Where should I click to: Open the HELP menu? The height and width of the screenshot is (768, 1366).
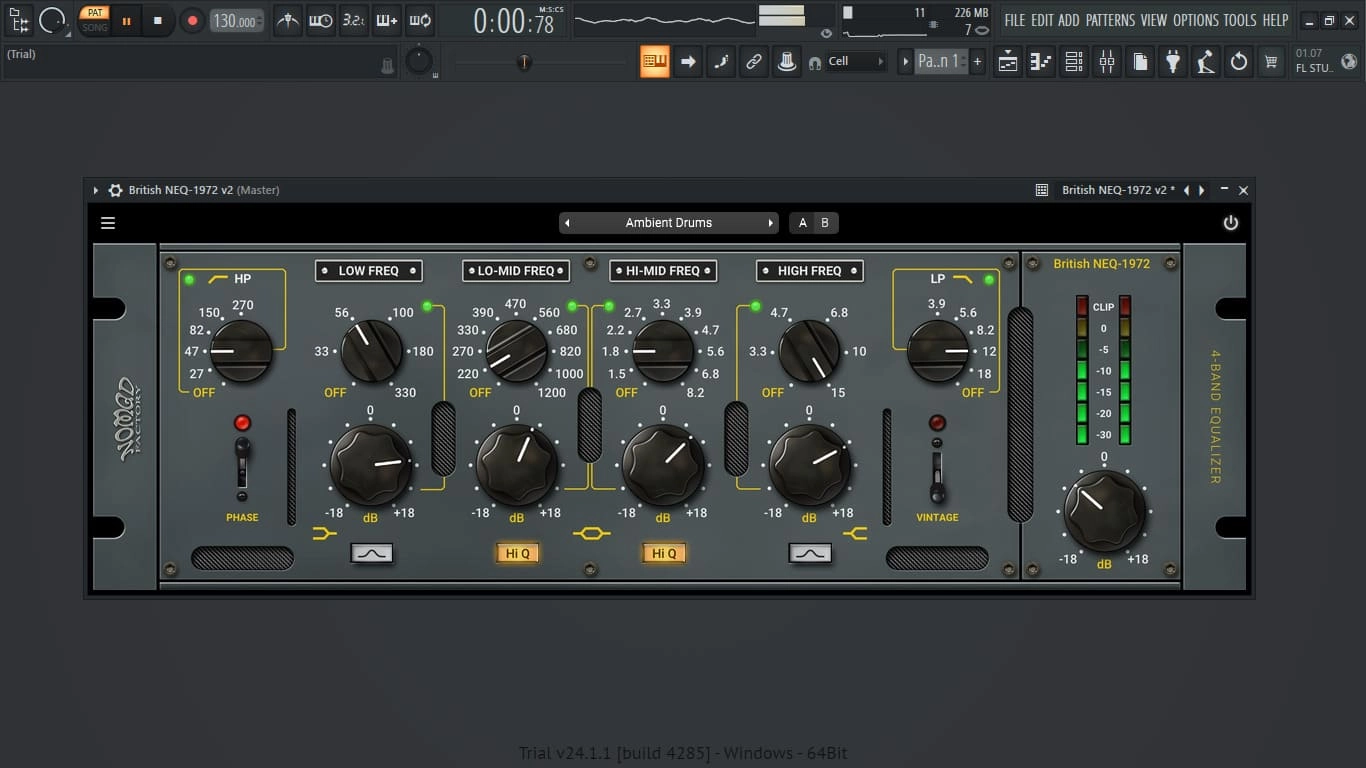(x=1275, y=20)
